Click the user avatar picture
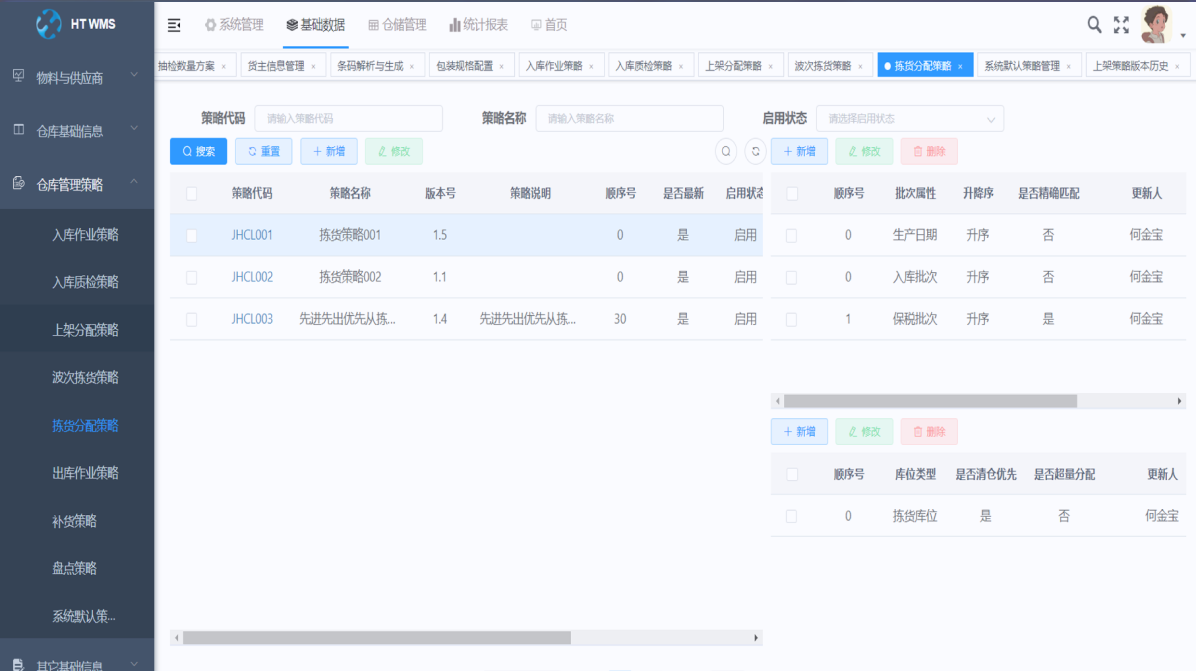 pyautogui.click(x=1156, y=24)
